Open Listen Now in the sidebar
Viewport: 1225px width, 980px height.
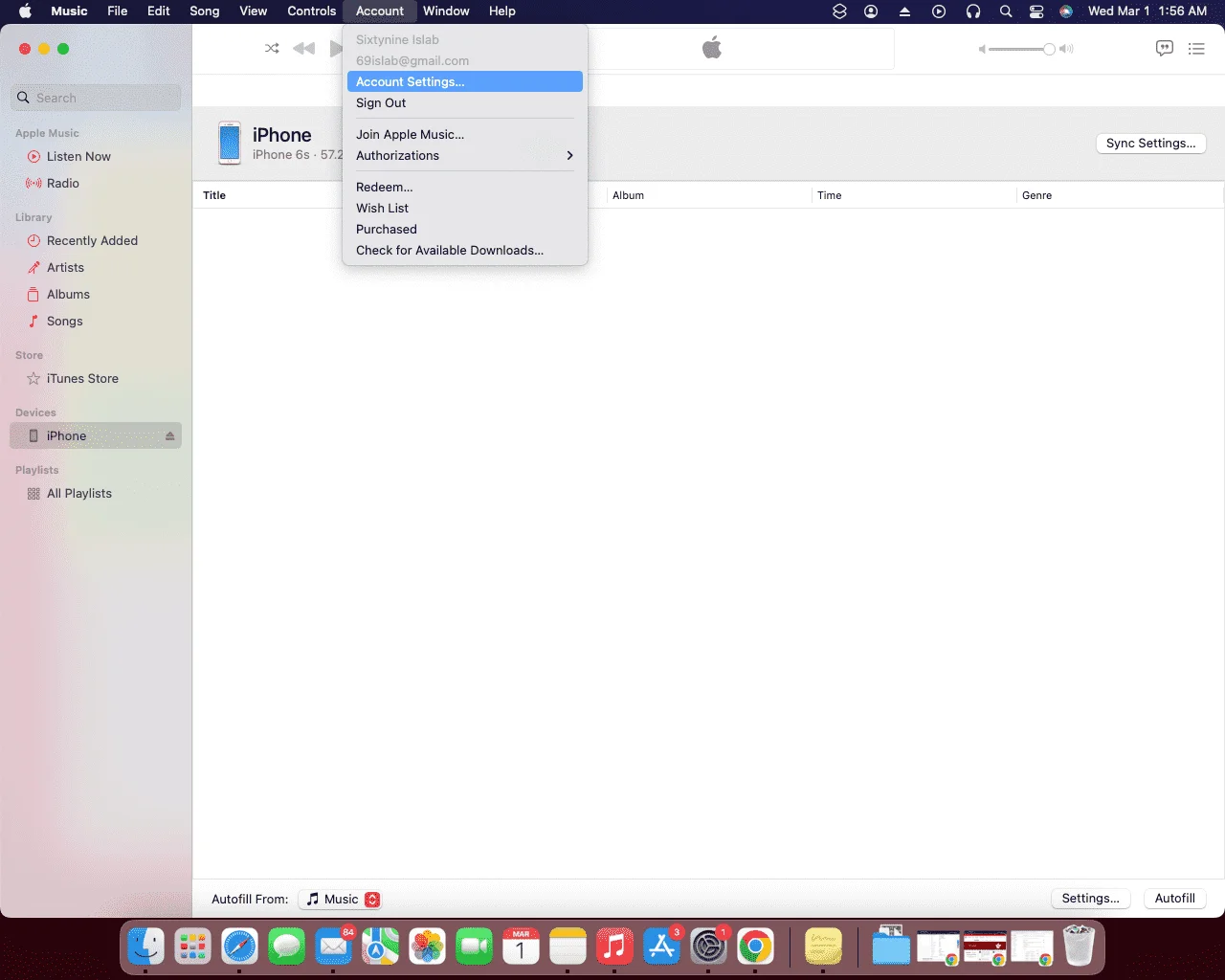pyautogui.click(x=96, y=156)
